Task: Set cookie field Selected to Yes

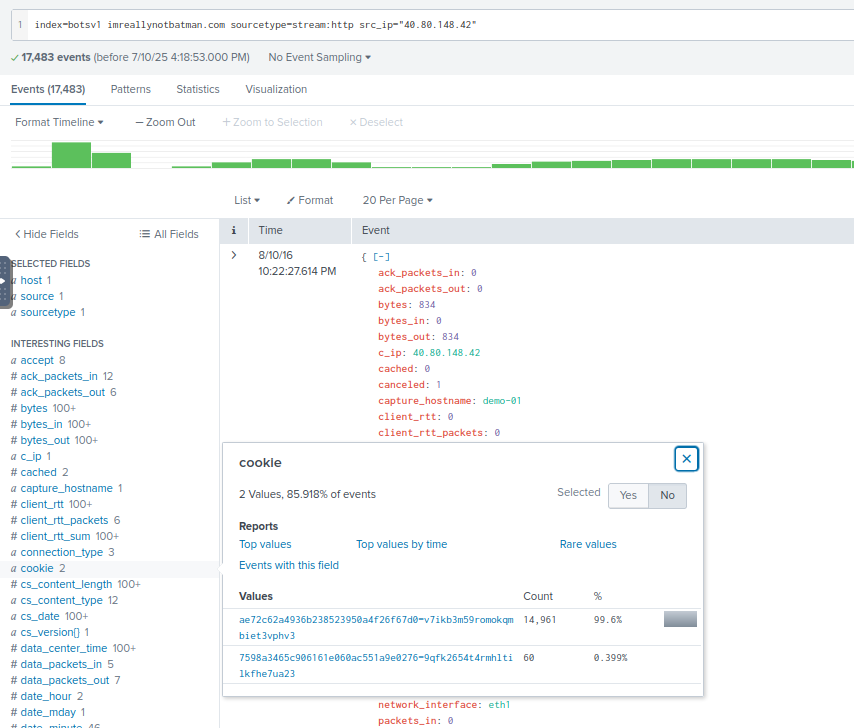Action: click(x=628, y=495)
